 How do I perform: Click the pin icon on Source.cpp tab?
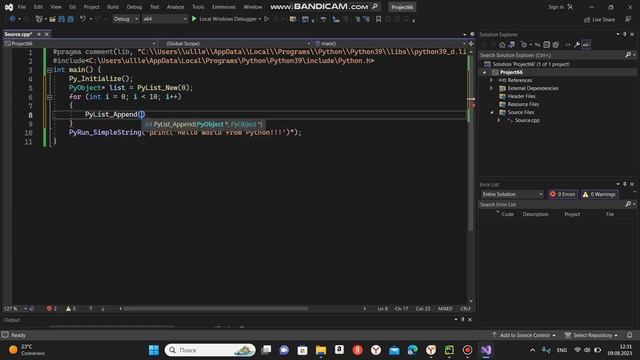pos(39,34)
